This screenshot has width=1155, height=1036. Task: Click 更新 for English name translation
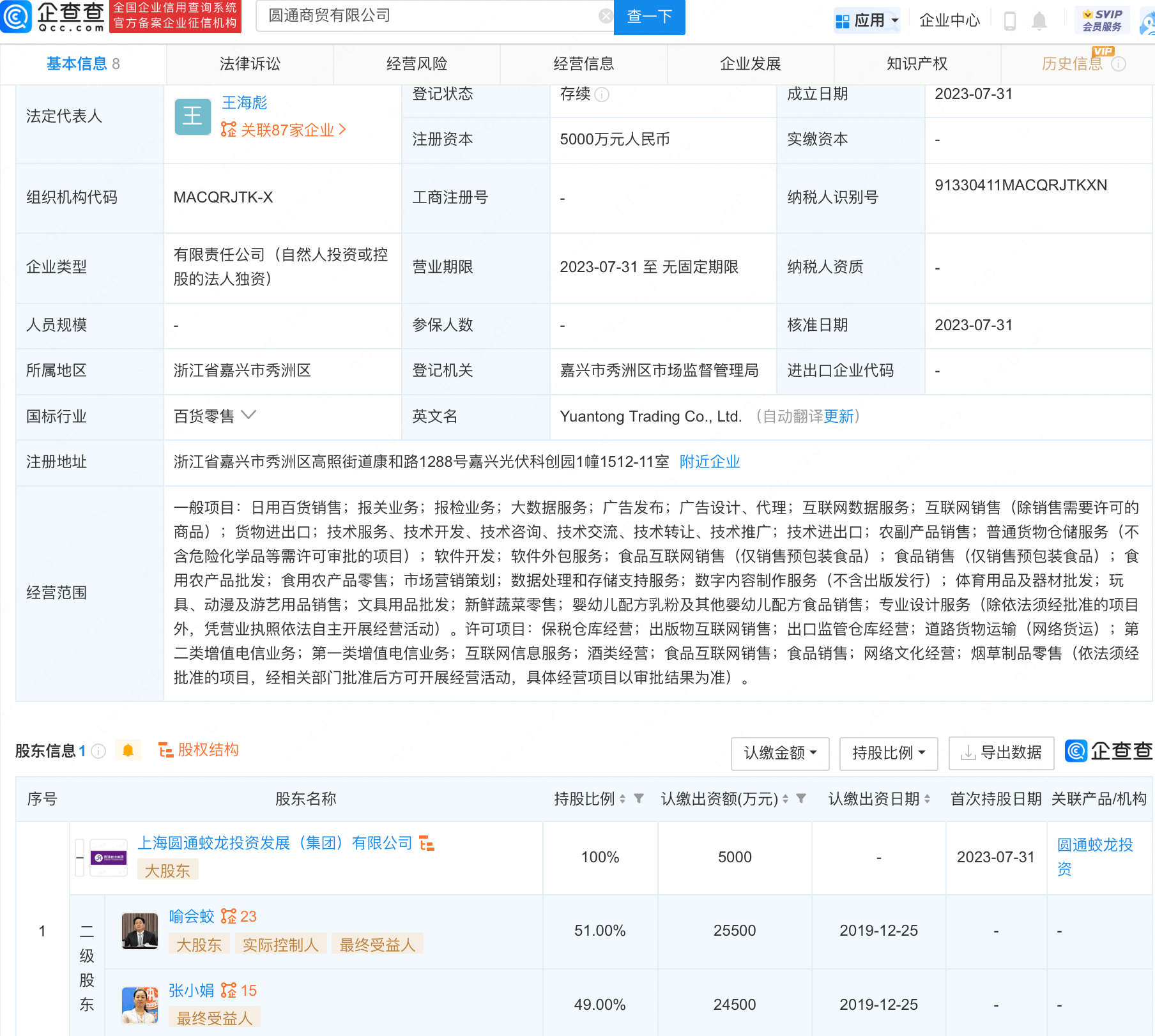839,416
